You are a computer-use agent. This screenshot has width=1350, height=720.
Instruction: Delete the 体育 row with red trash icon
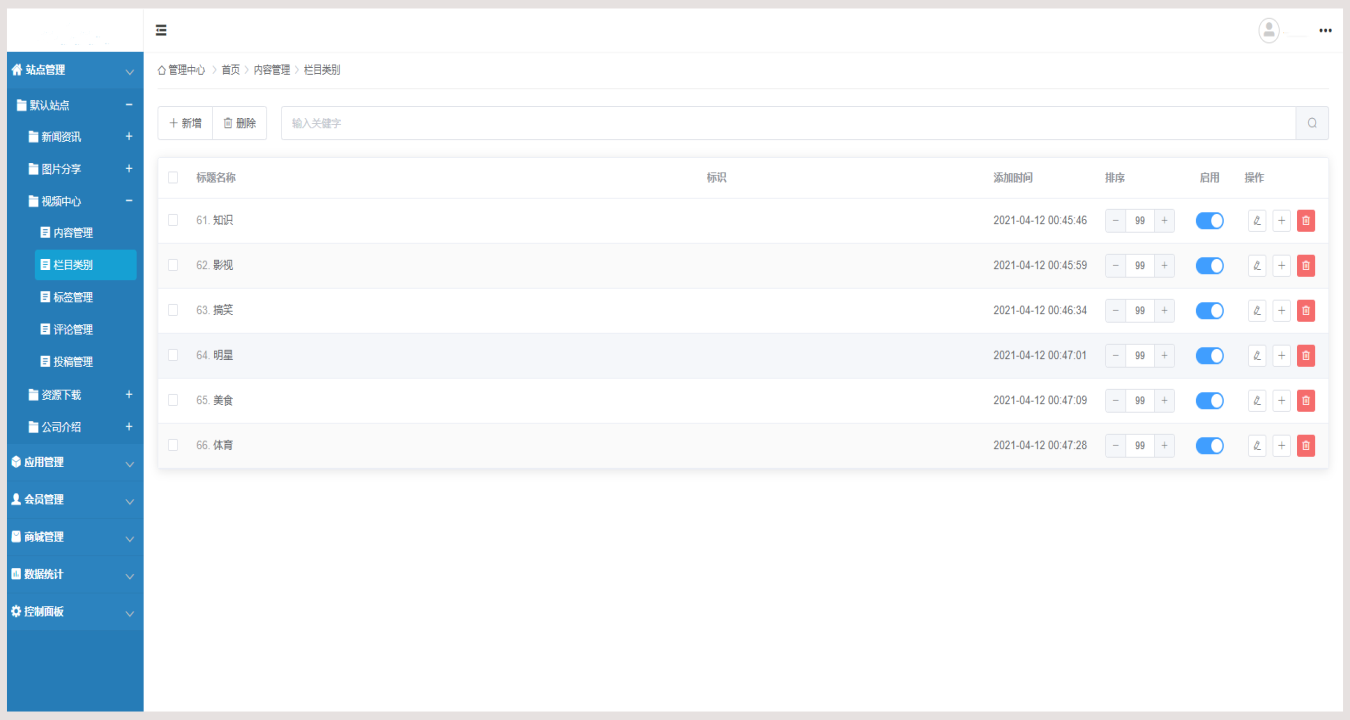click(x=1306, y=446)
